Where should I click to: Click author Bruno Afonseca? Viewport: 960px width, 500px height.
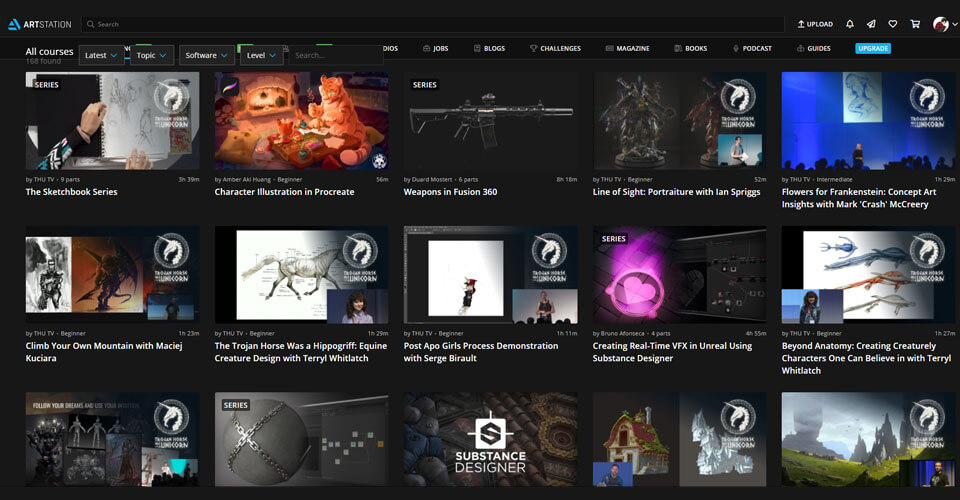623,334
